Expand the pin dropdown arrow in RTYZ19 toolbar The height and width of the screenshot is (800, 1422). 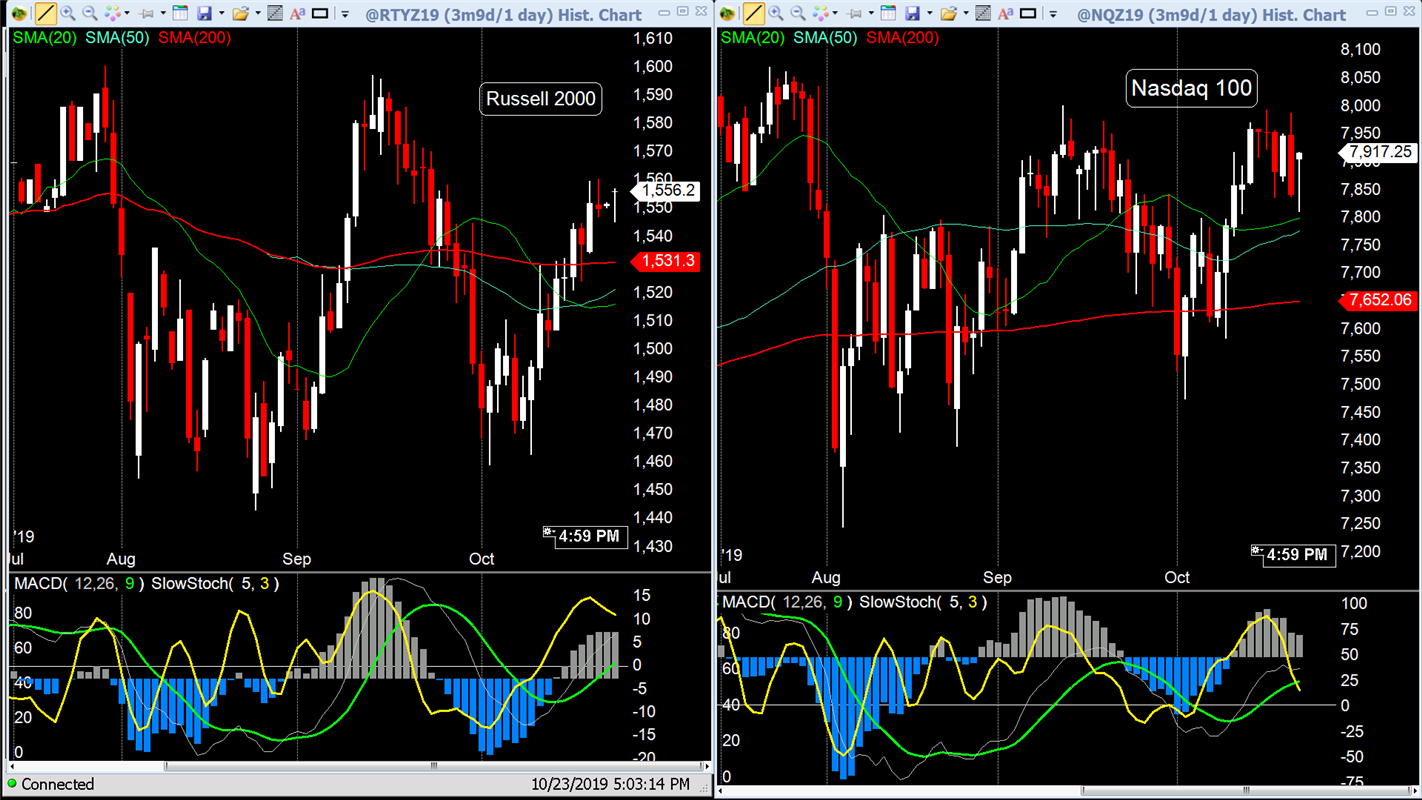pos(163,13)
